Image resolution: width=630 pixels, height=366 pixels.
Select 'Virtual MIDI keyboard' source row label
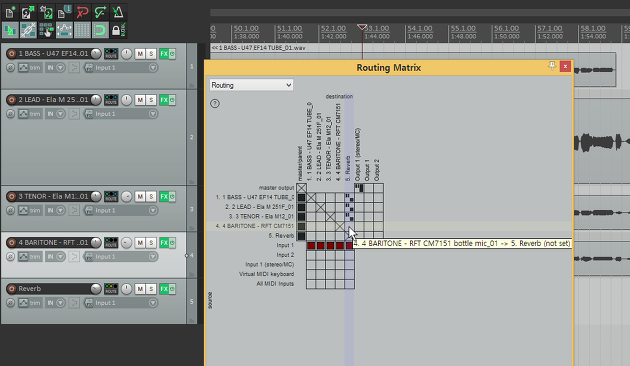(x=267, y=274)
